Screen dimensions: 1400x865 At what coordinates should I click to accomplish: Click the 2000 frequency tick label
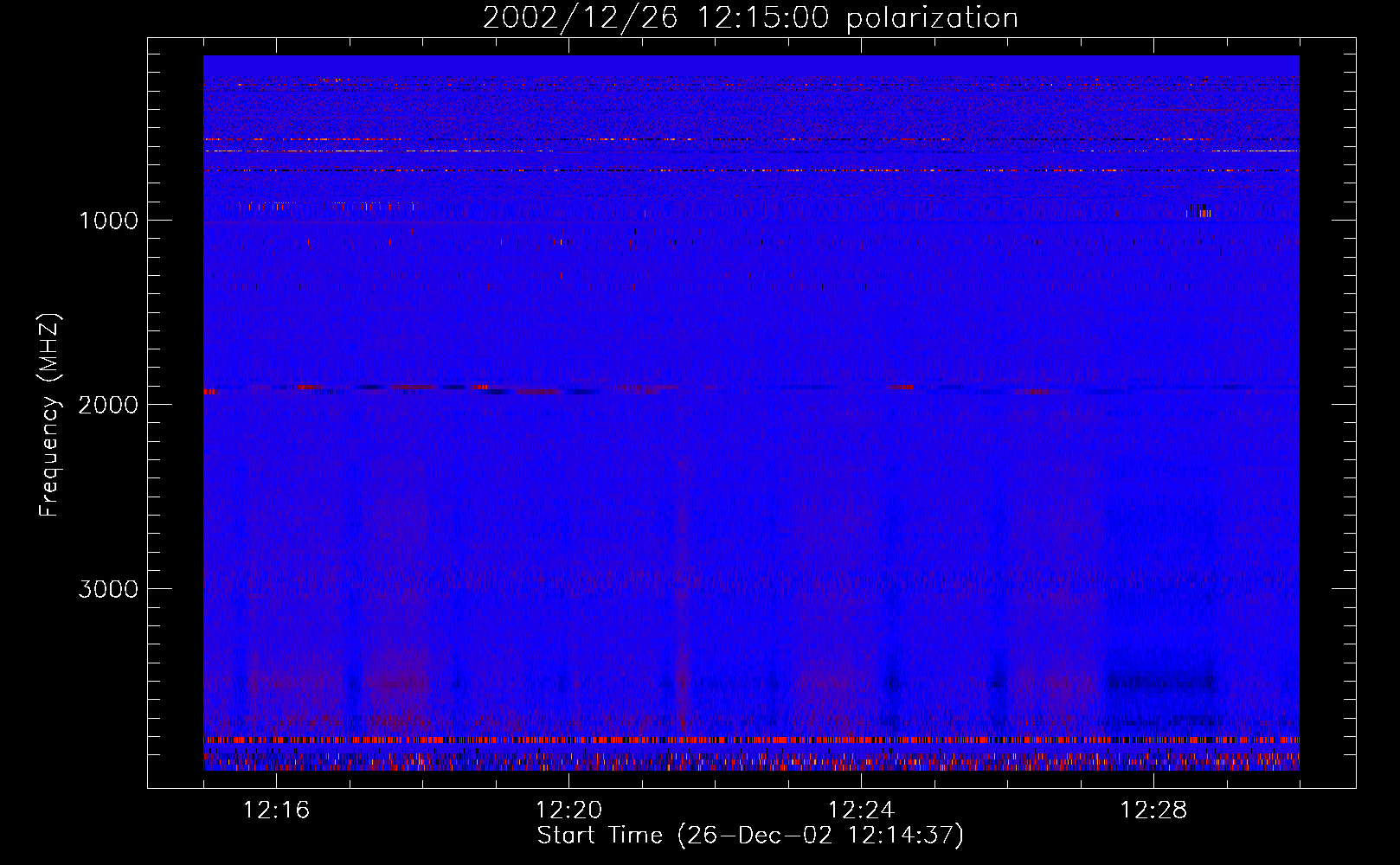pos(108,405)
